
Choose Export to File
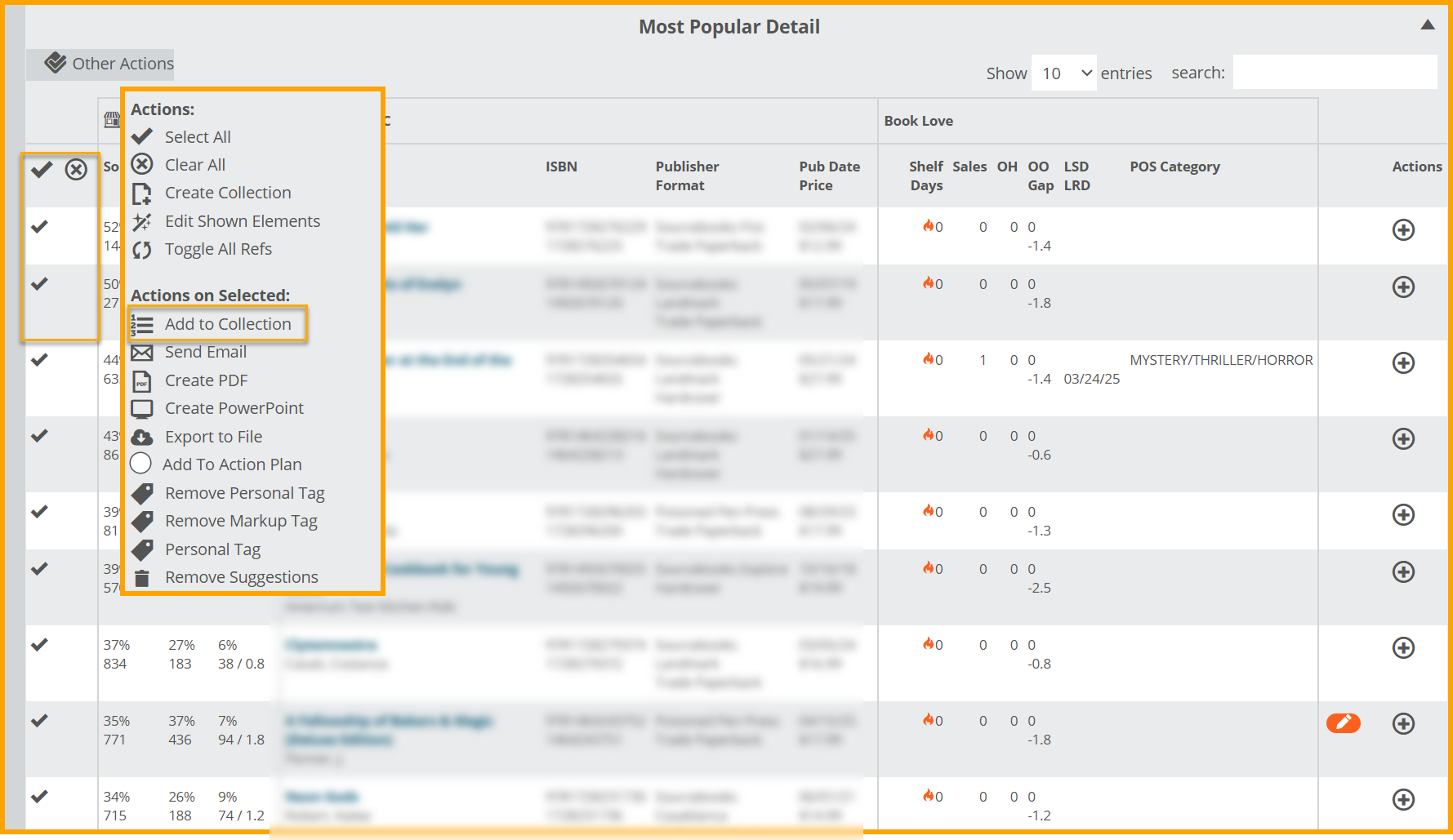(213, 437)
